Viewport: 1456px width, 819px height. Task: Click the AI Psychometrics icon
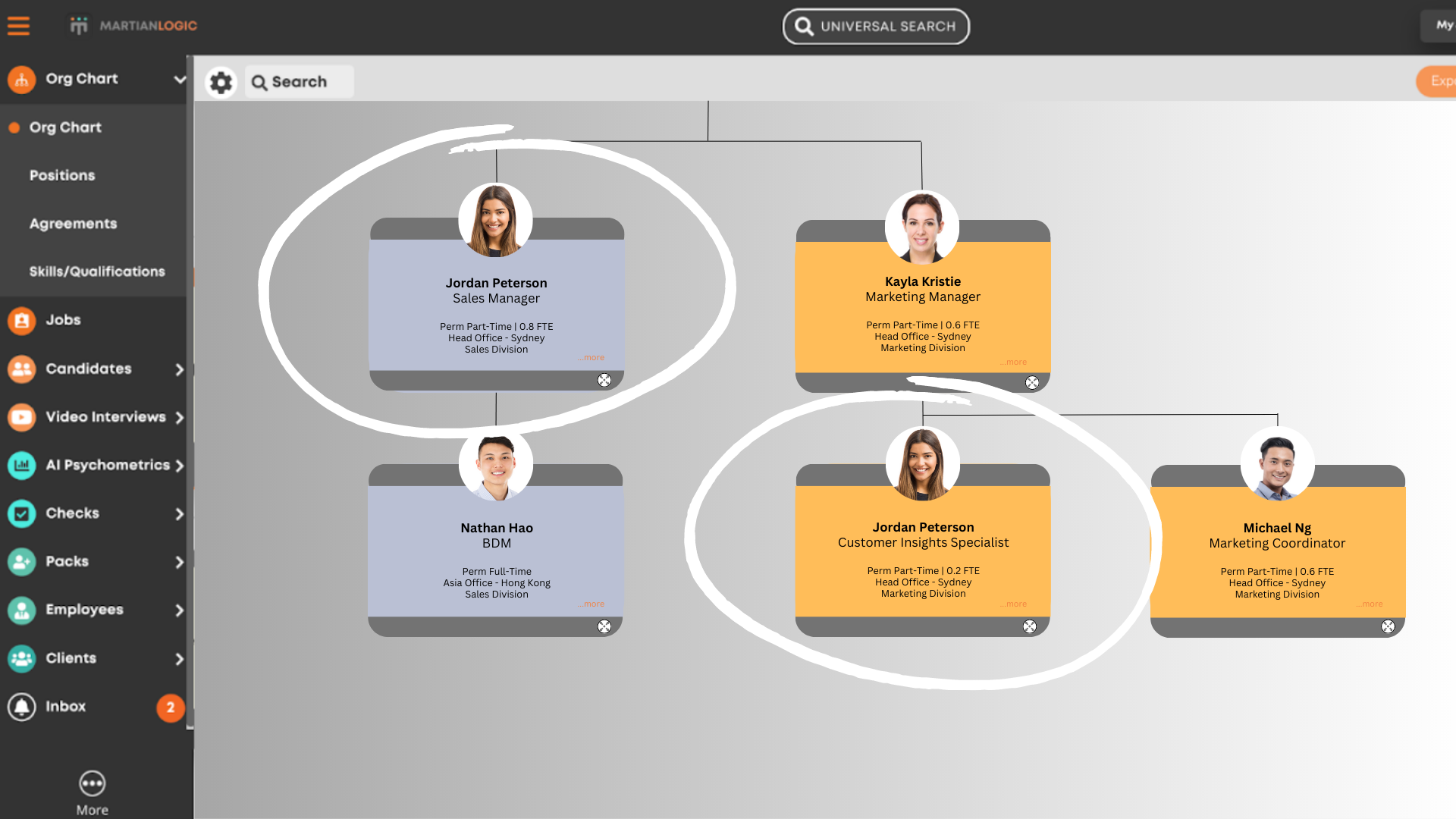(20, 466)
